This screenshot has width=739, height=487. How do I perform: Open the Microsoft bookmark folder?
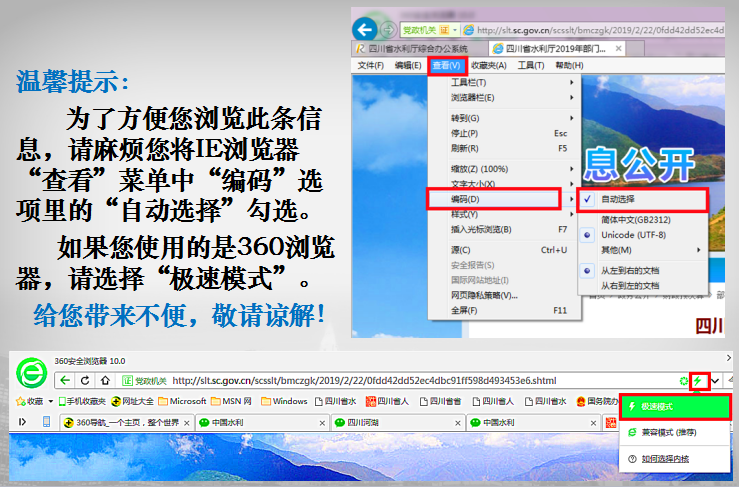[182, 401]
